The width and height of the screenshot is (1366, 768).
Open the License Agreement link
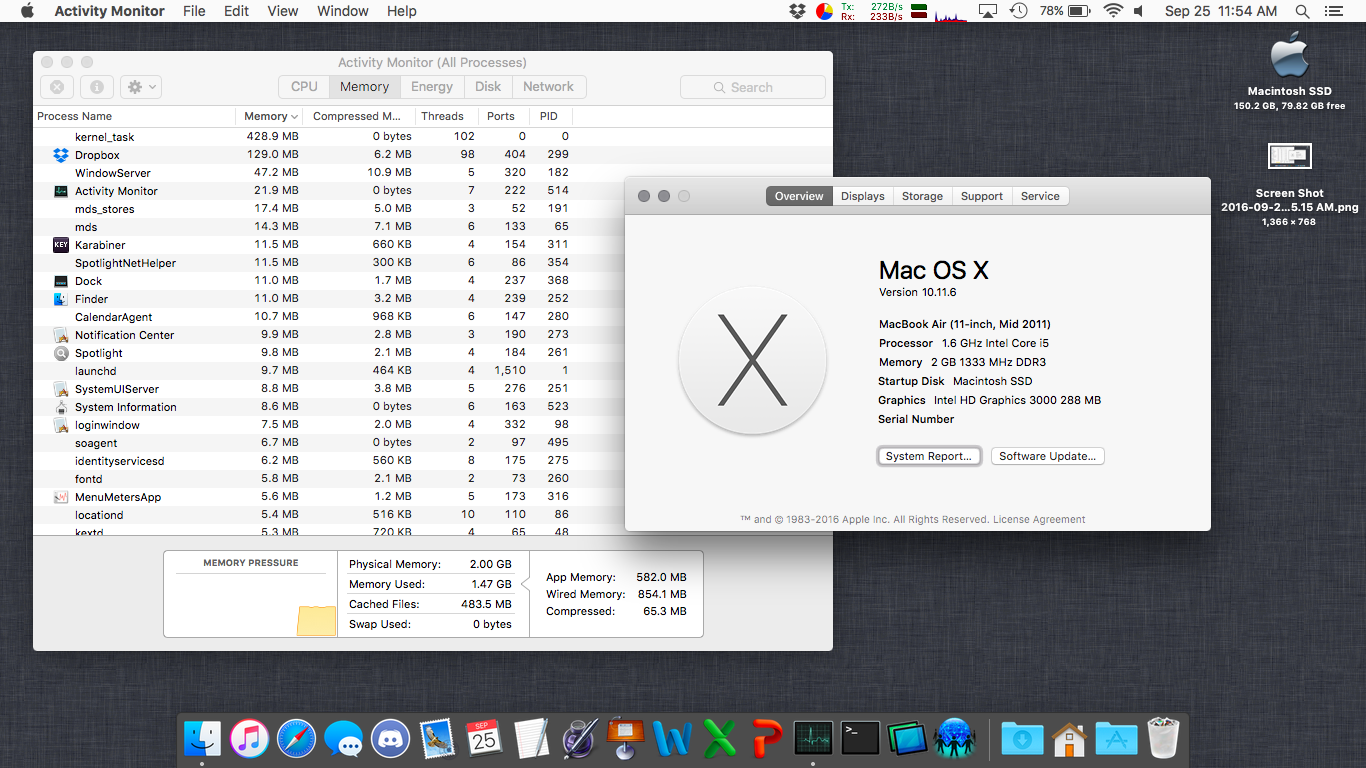(x=1039, y=519)
